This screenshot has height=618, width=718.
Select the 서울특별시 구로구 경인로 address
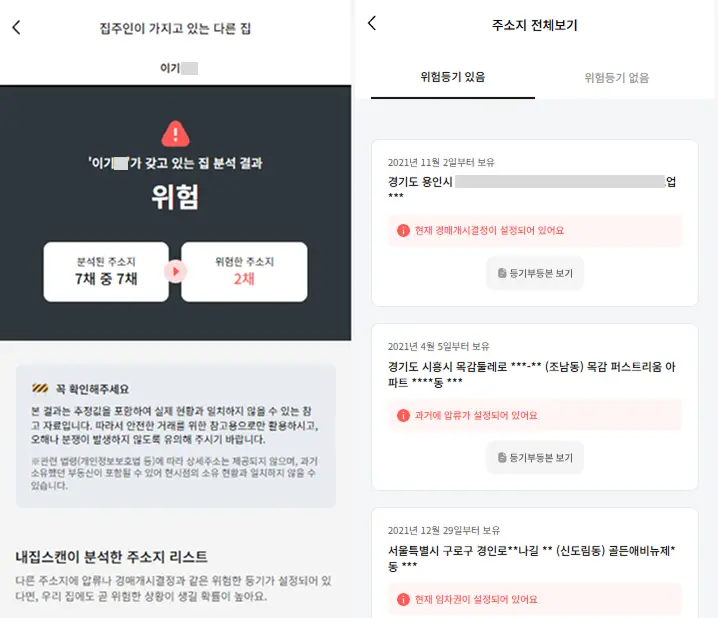532,558
